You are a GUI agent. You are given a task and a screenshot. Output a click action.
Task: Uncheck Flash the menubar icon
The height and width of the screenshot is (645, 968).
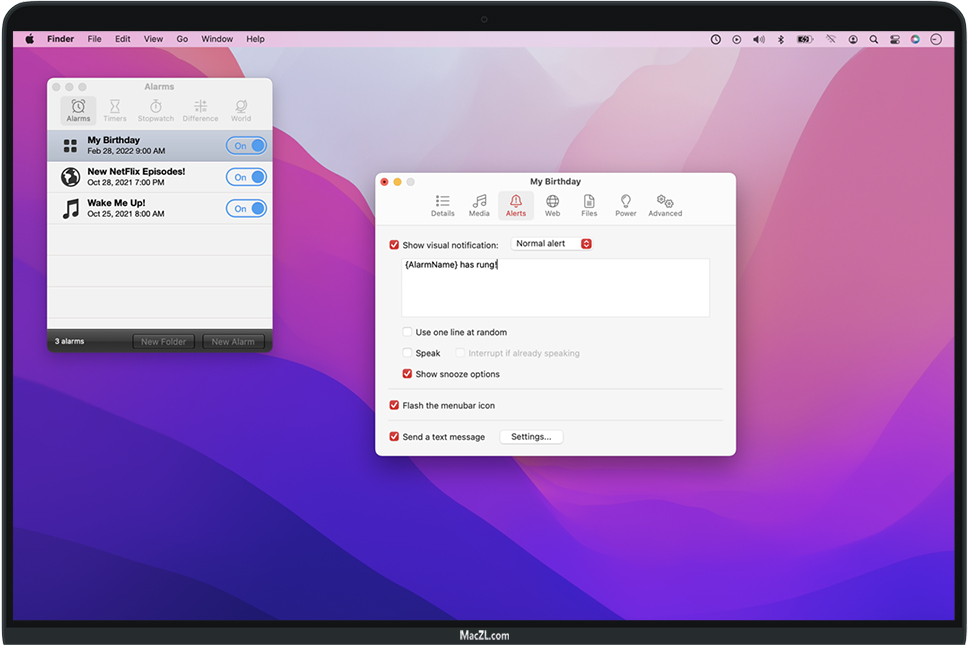(x=394, y=405)
